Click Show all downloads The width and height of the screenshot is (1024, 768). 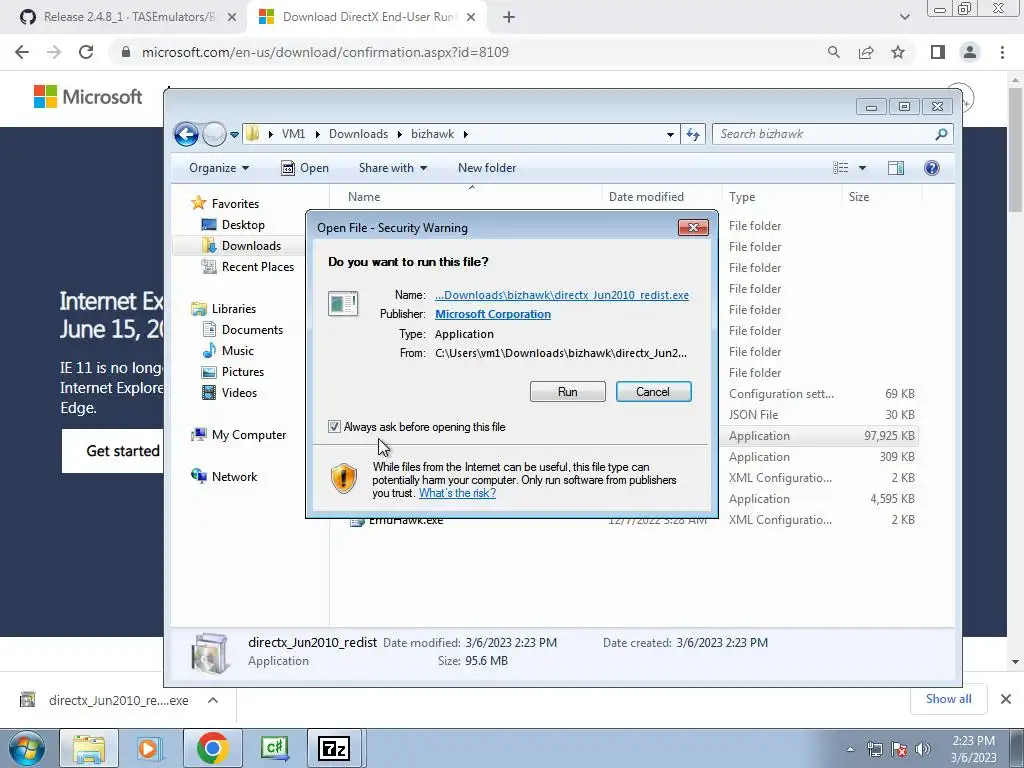(x=948, y=699)
